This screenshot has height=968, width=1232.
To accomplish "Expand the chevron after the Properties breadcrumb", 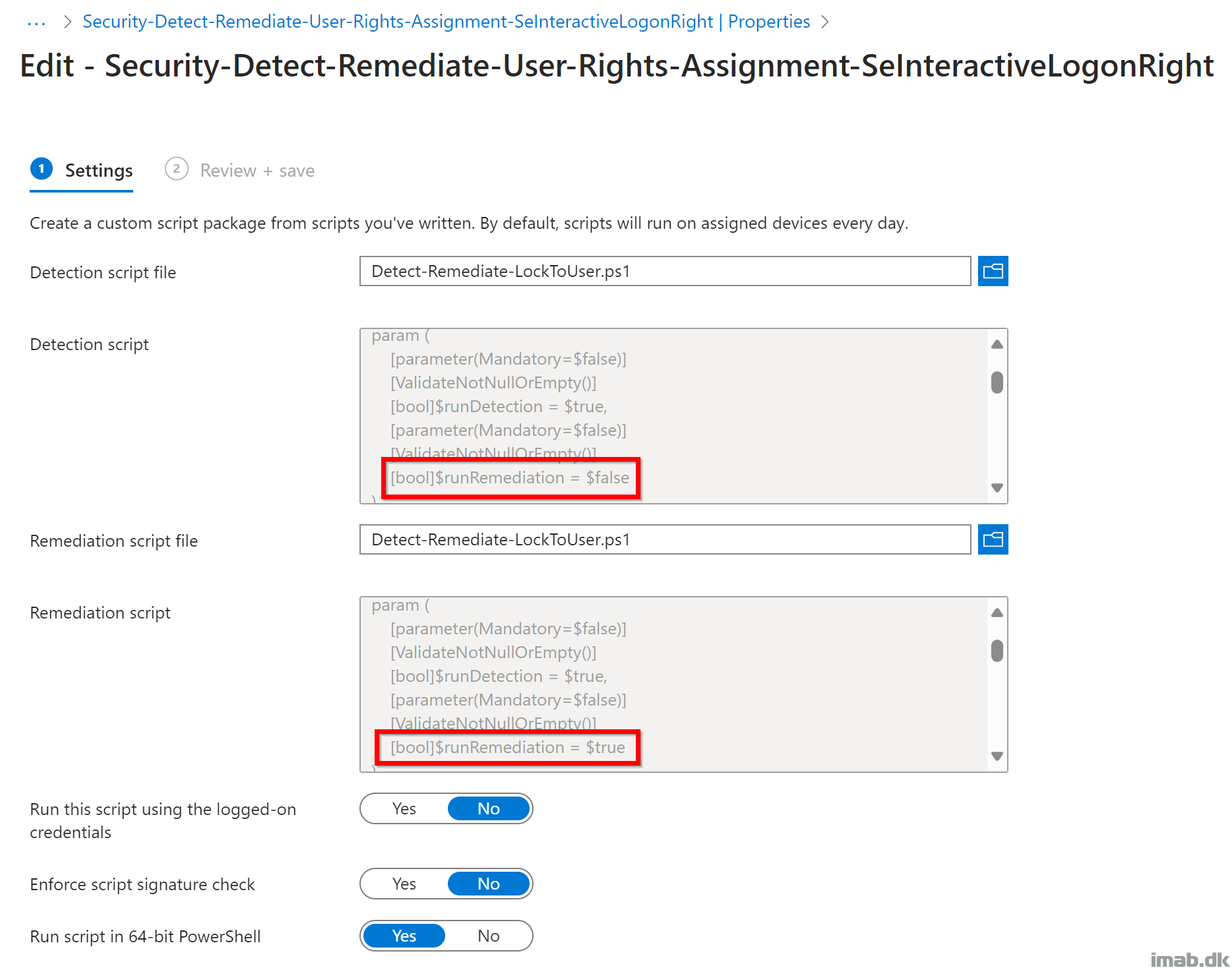I will pyautogui.click(x=825, y=22).
